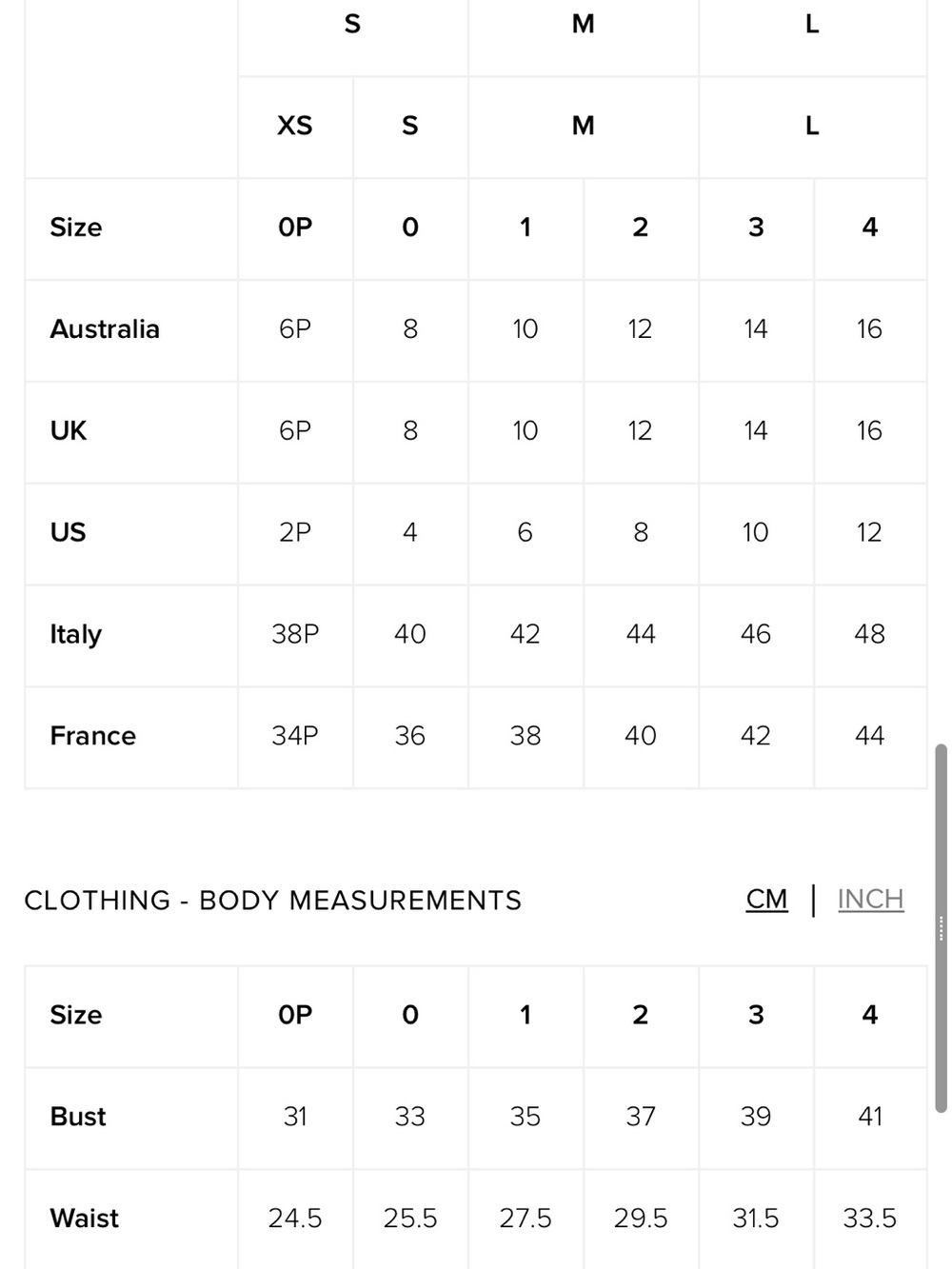Select size 0P in the conversion table

[x=295, y=228]
